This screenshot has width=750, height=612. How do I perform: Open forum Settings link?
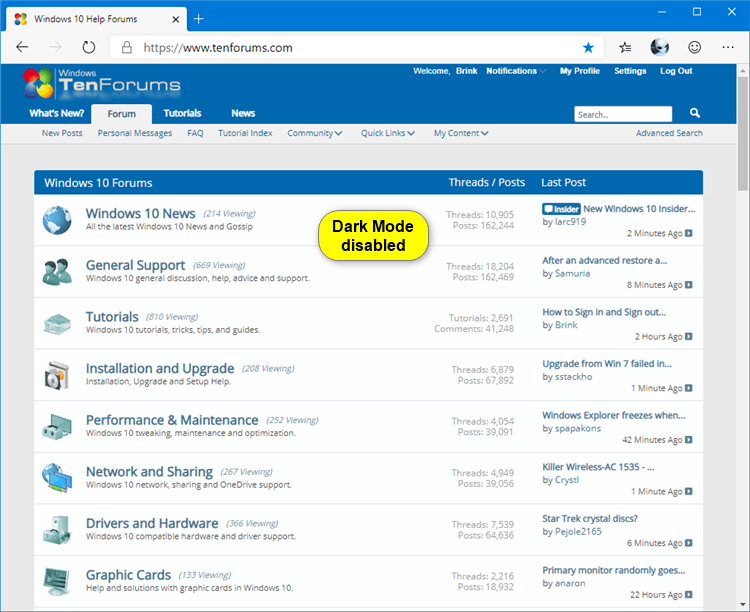630,71
